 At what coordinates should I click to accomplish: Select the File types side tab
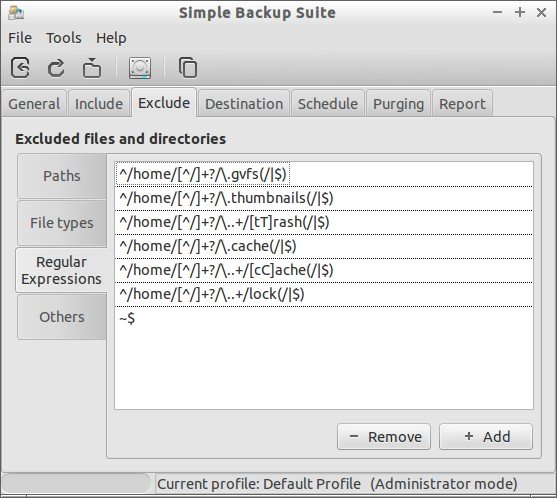[x=62, y=223]
